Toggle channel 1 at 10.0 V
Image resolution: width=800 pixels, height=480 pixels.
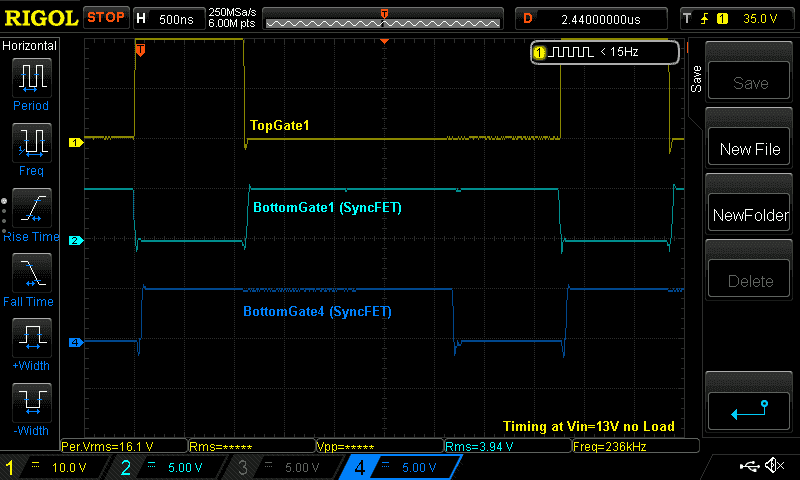(55, 467)
